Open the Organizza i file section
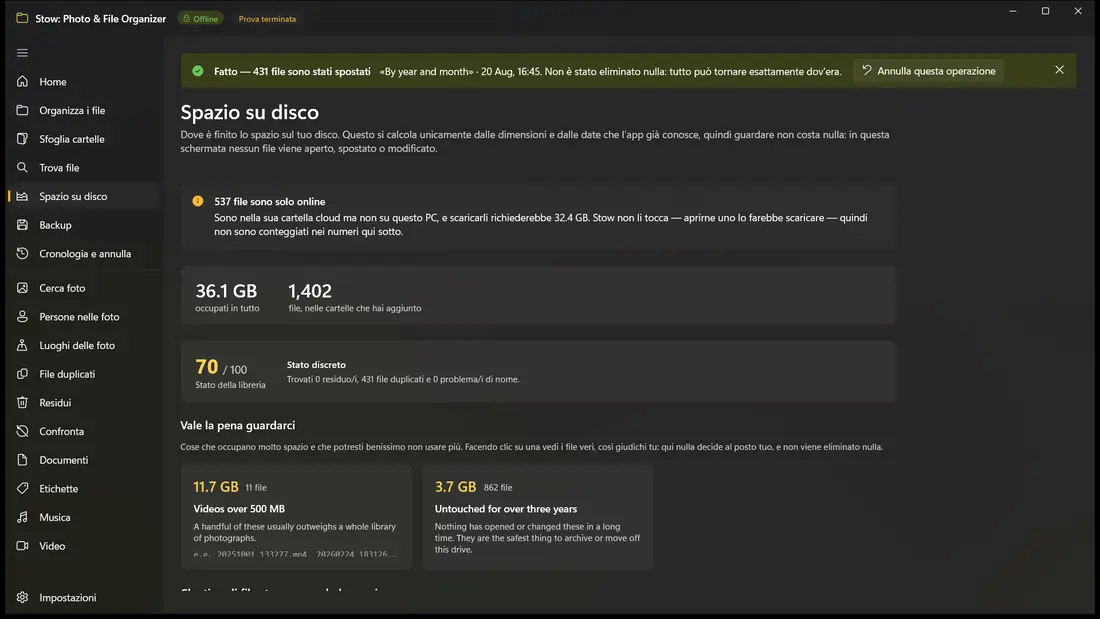Image resolution: width=1100 pixels, height=619 pixels. click(x=84, y=110)
